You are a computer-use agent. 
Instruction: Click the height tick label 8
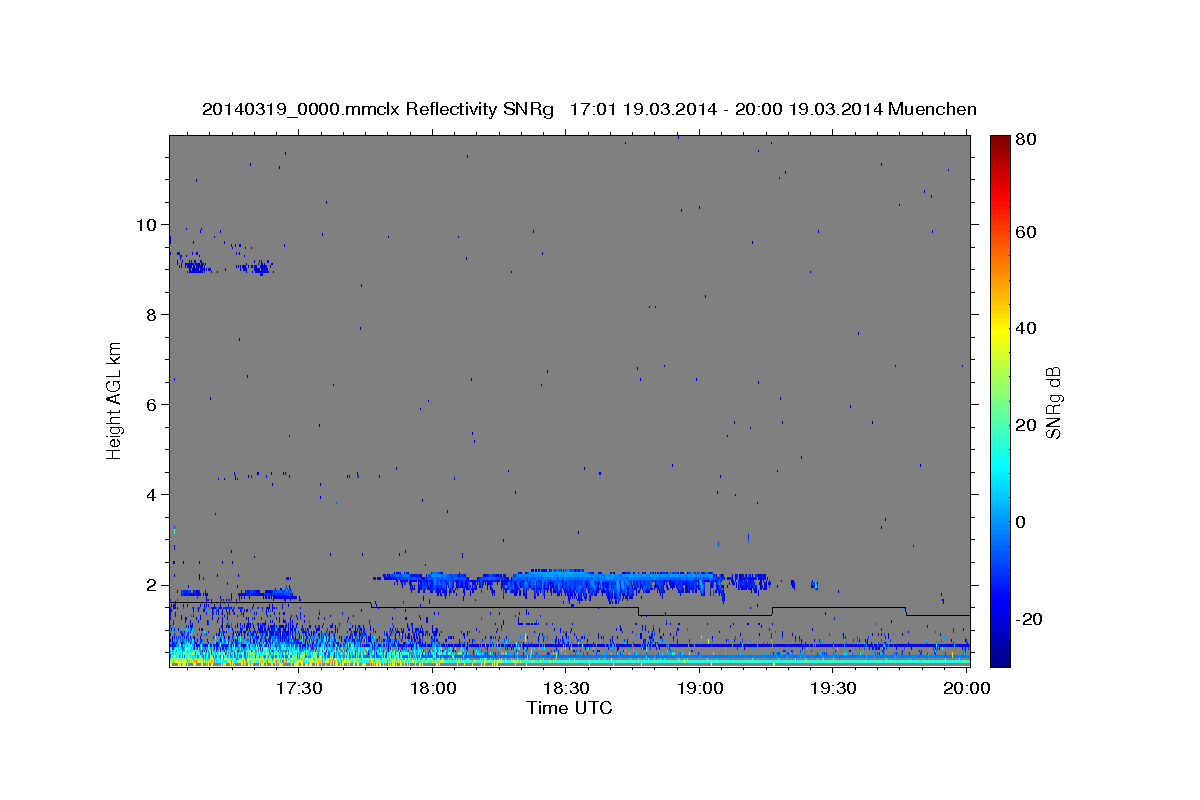coord(153,315)
